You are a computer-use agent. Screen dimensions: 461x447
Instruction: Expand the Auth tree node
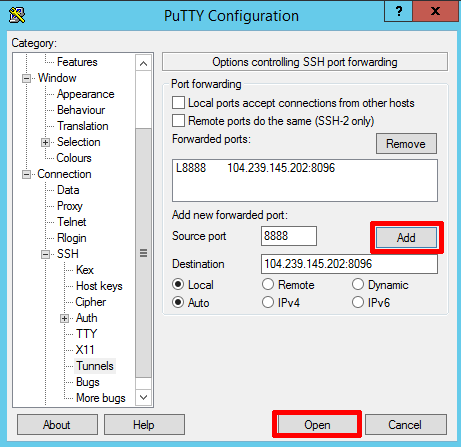64,319
